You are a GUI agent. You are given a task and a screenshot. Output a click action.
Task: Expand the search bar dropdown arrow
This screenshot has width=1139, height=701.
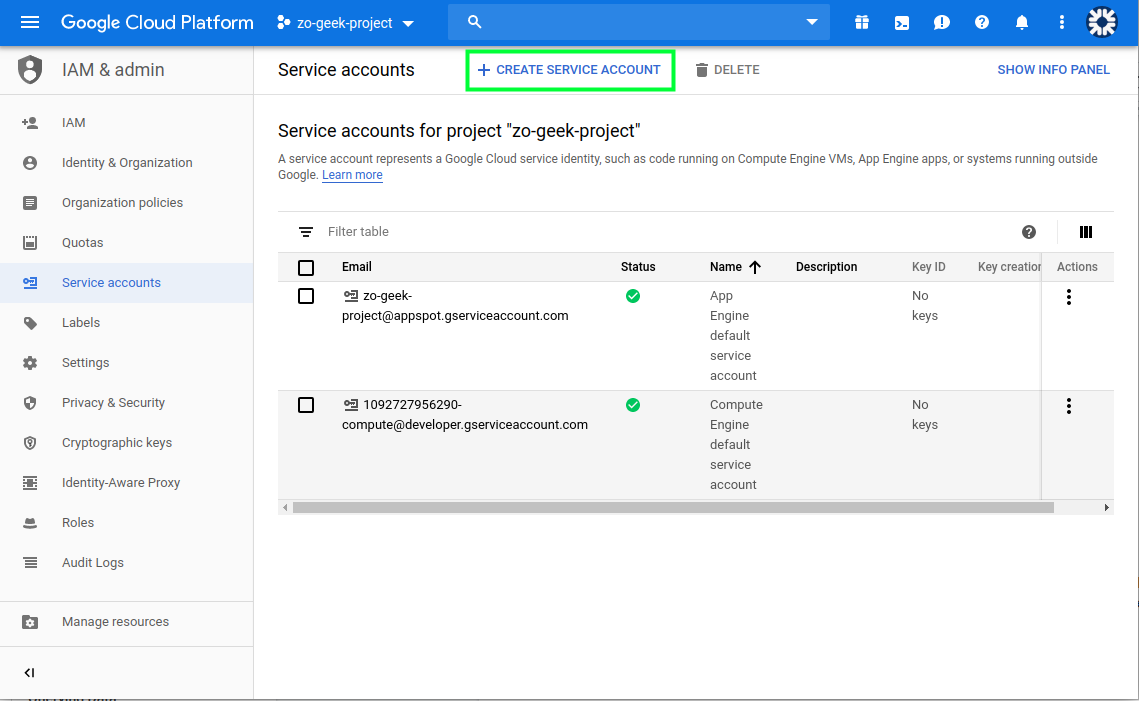click(x=812, y=23)
